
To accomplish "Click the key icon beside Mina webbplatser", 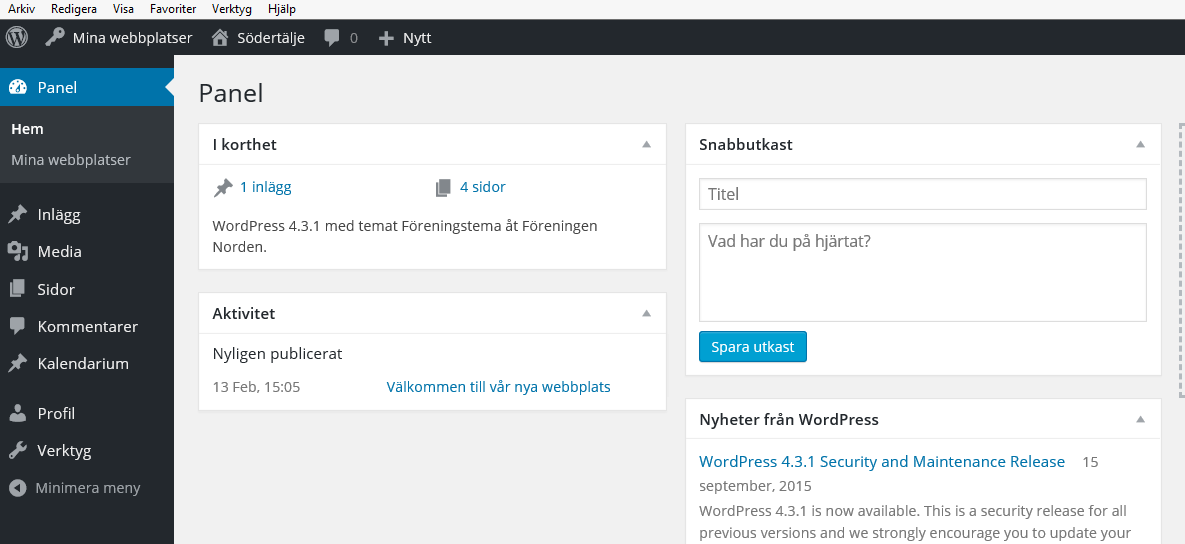I will coord(54,37).
